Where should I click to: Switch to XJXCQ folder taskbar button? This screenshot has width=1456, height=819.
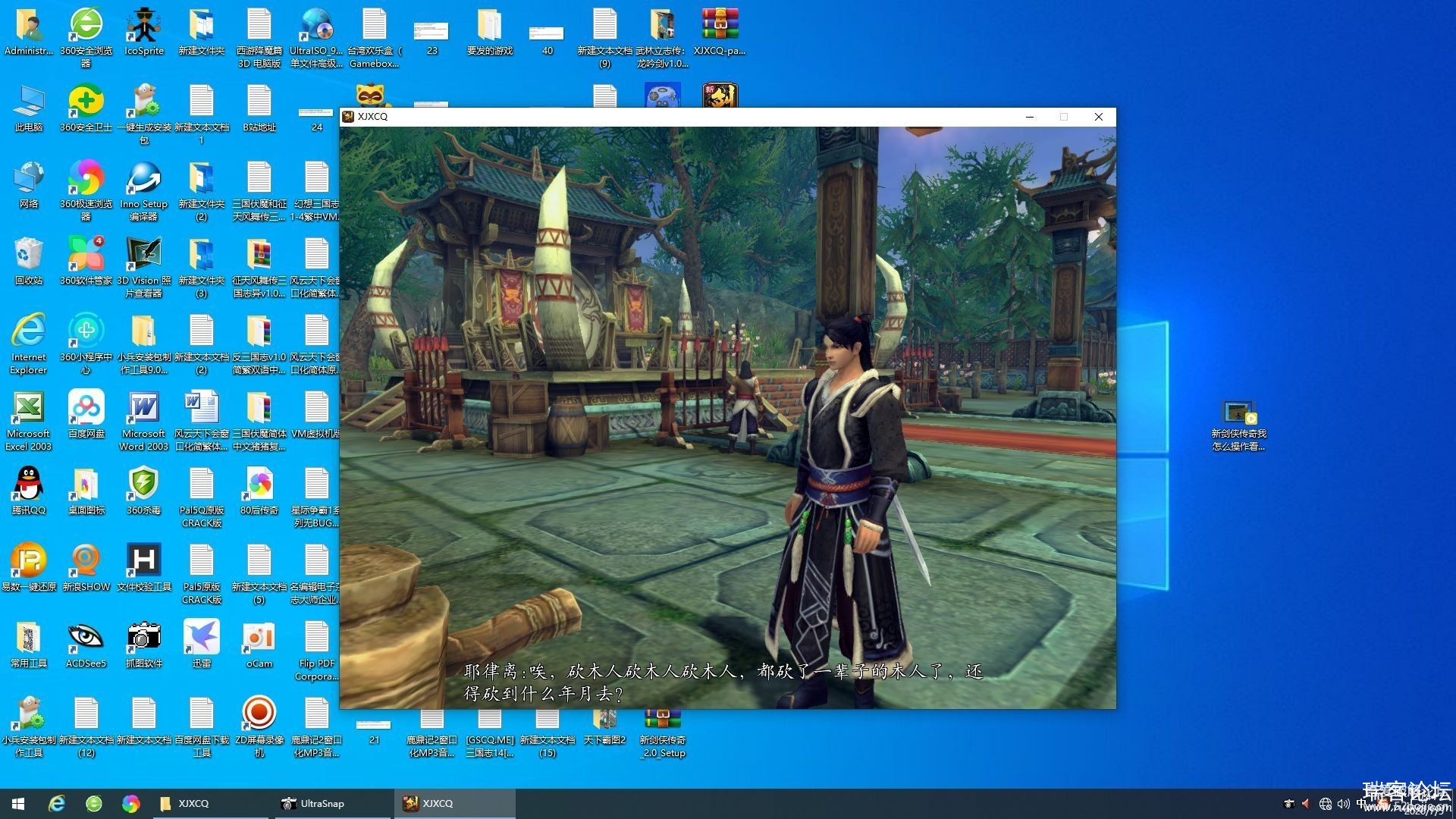(209, 803)
